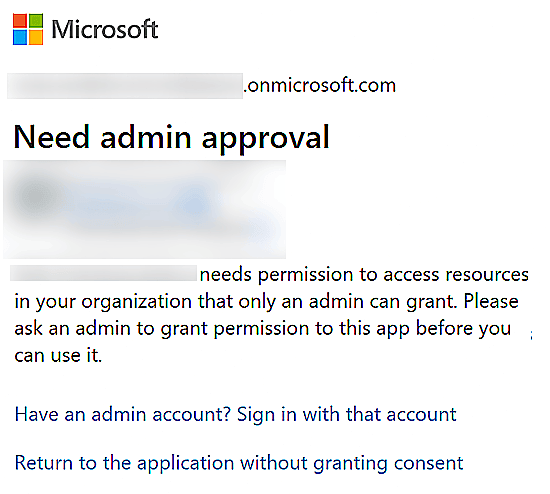Screen dimensions: 550x494
Task: Click the red square of the Microsoft logo
Action: point(20,21)
